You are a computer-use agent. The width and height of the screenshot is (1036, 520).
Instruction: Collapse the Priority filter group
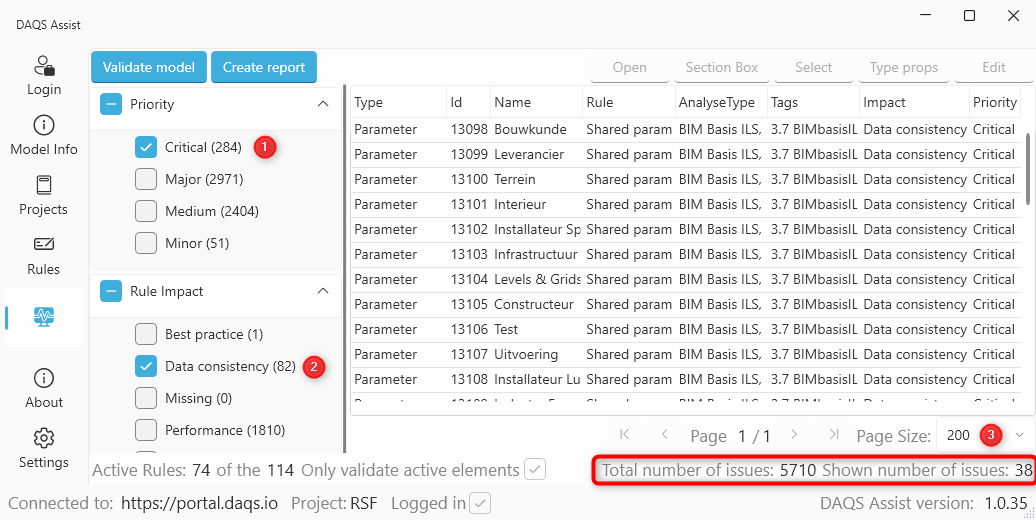click(322, 104)
